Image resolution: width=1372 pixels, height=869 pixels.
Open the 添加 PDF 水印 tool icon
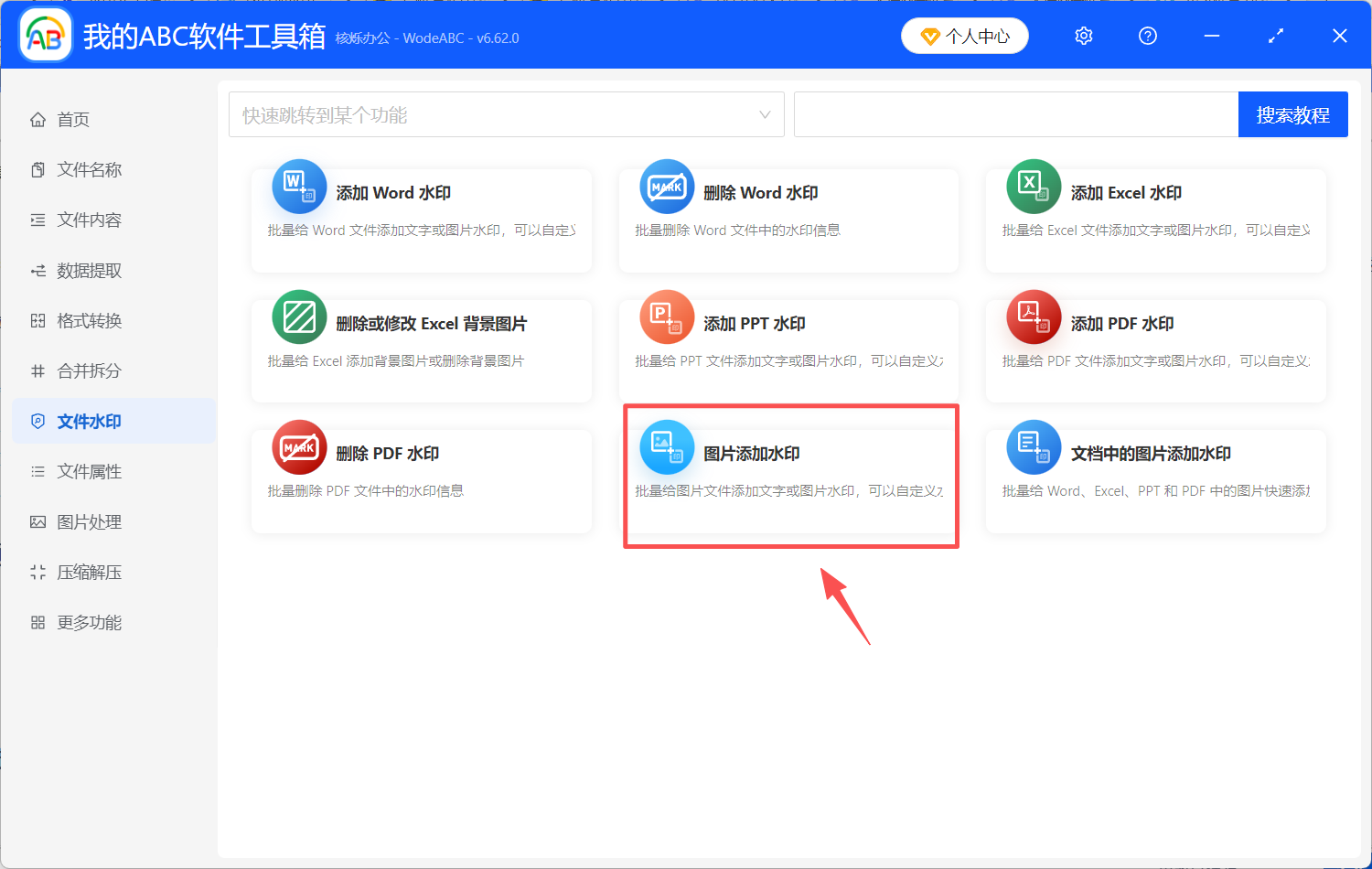pyautogui.click(x=1033, y=316)
